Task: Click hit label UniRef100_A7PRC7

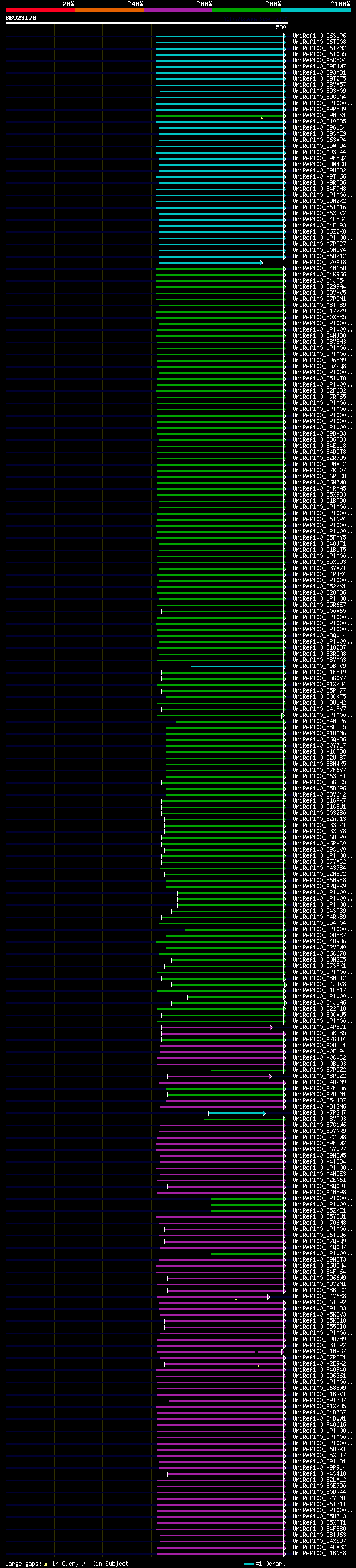Action: point(319,244)
